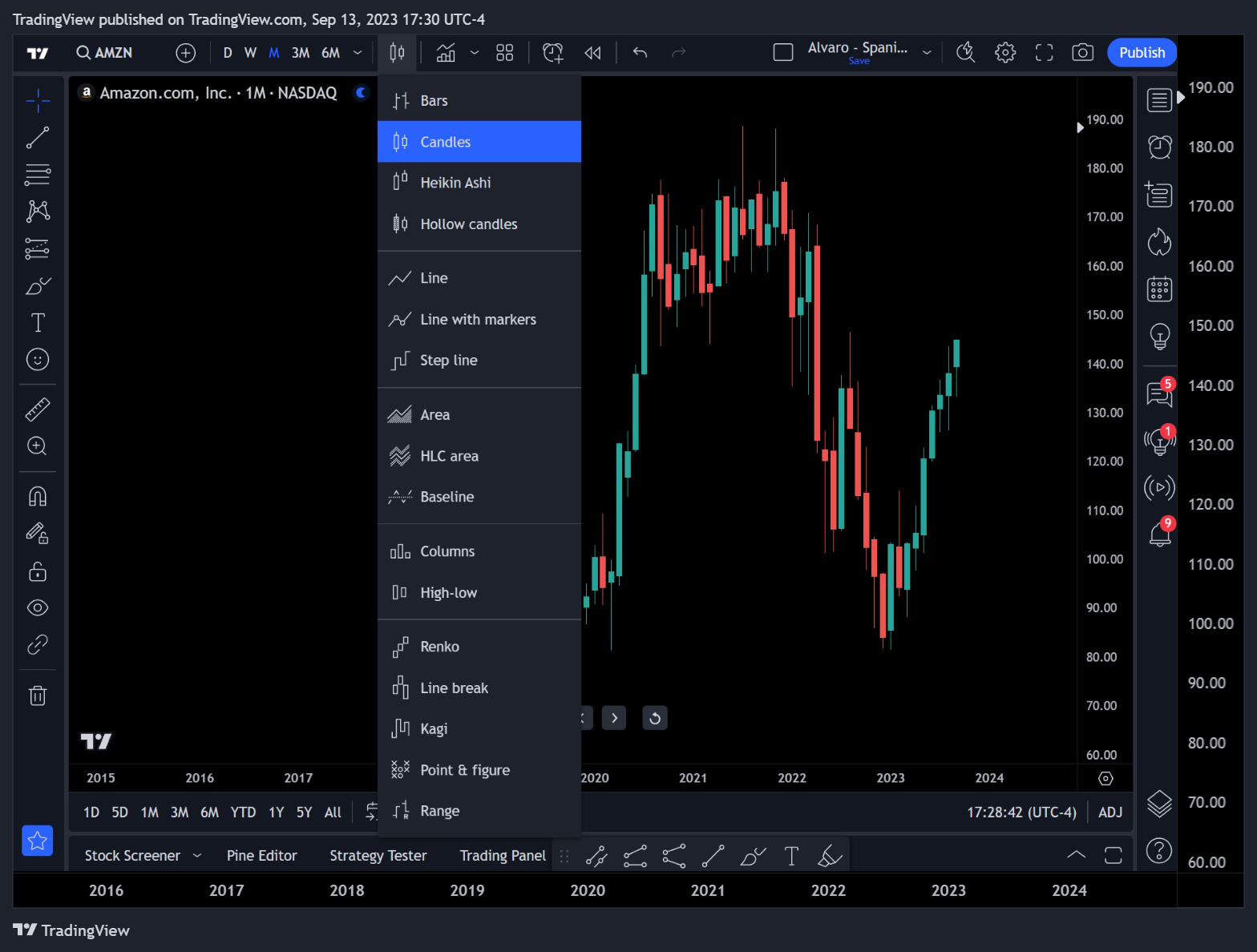
Task: Open the Fibonacci retracement tools
Action: tap(38, 175)
